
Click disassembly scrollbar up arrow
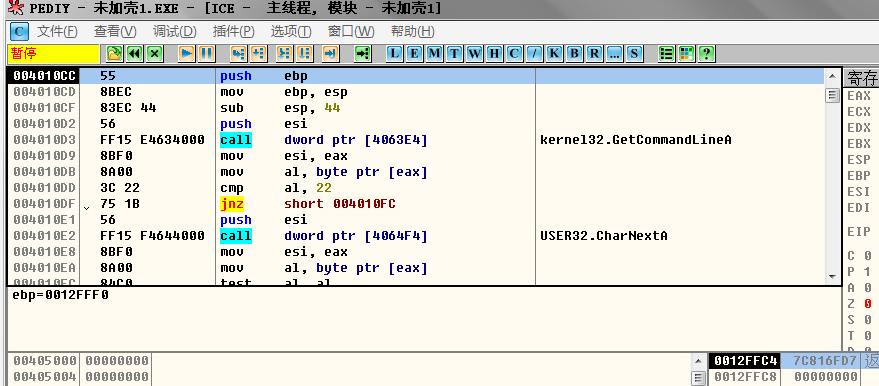tap(832, 77)
